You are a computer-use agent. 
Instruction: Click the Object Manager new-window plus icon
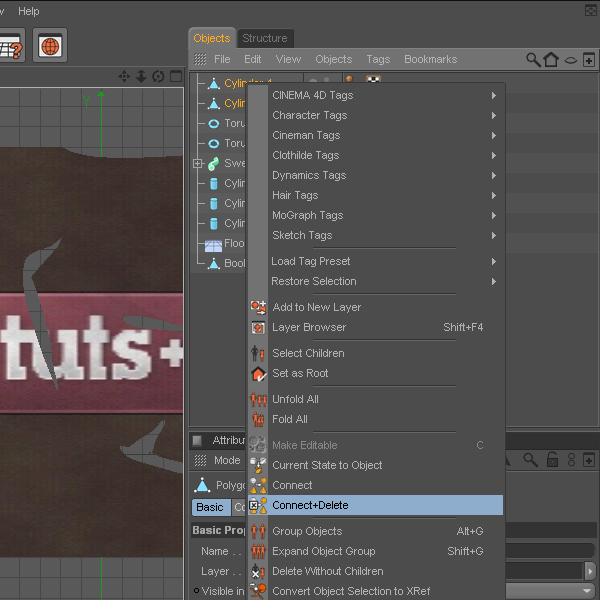click(x=589, y=60)
